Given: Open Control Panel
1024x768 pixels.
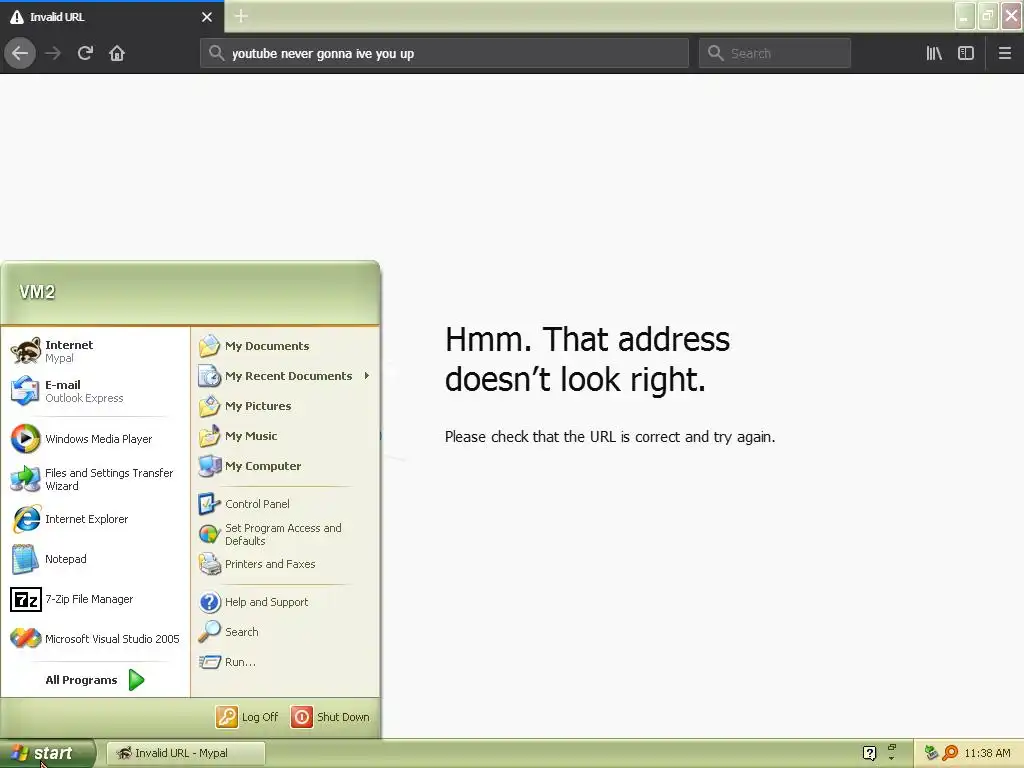Looking at the screenshot, I should coord(285,504).
